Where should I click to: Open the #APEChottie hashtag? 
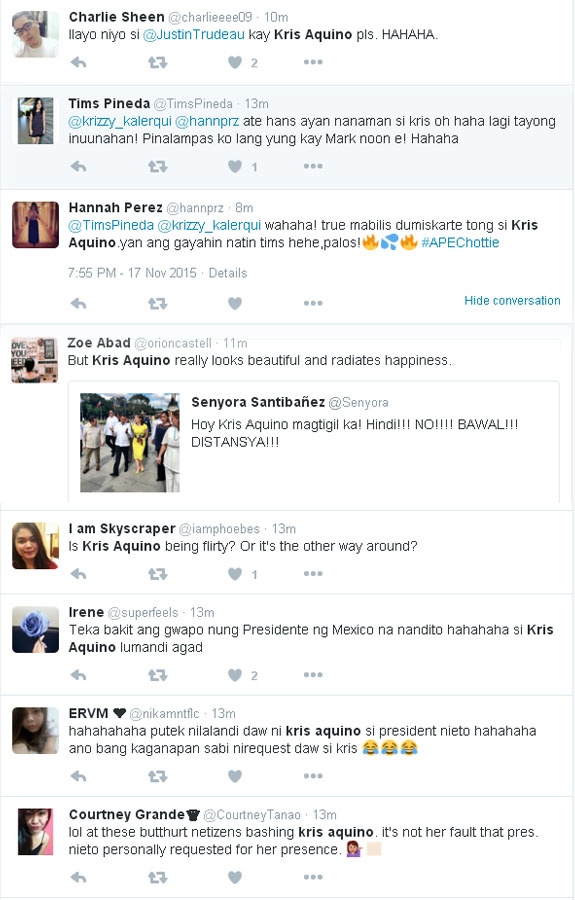tap(460, 242)
